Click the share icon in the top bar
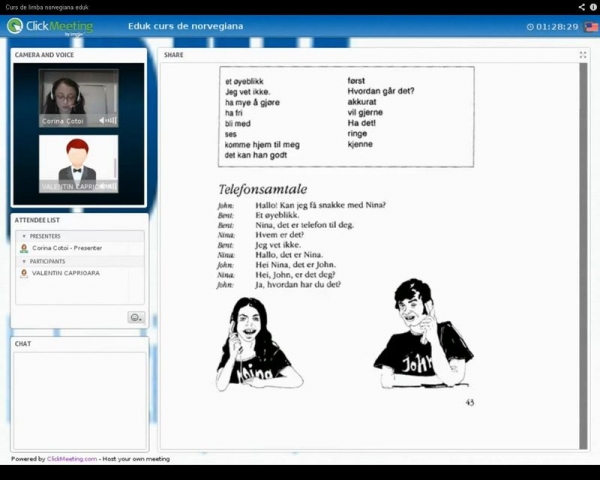Screen dimensions: 600x480 tap(582, 7)
